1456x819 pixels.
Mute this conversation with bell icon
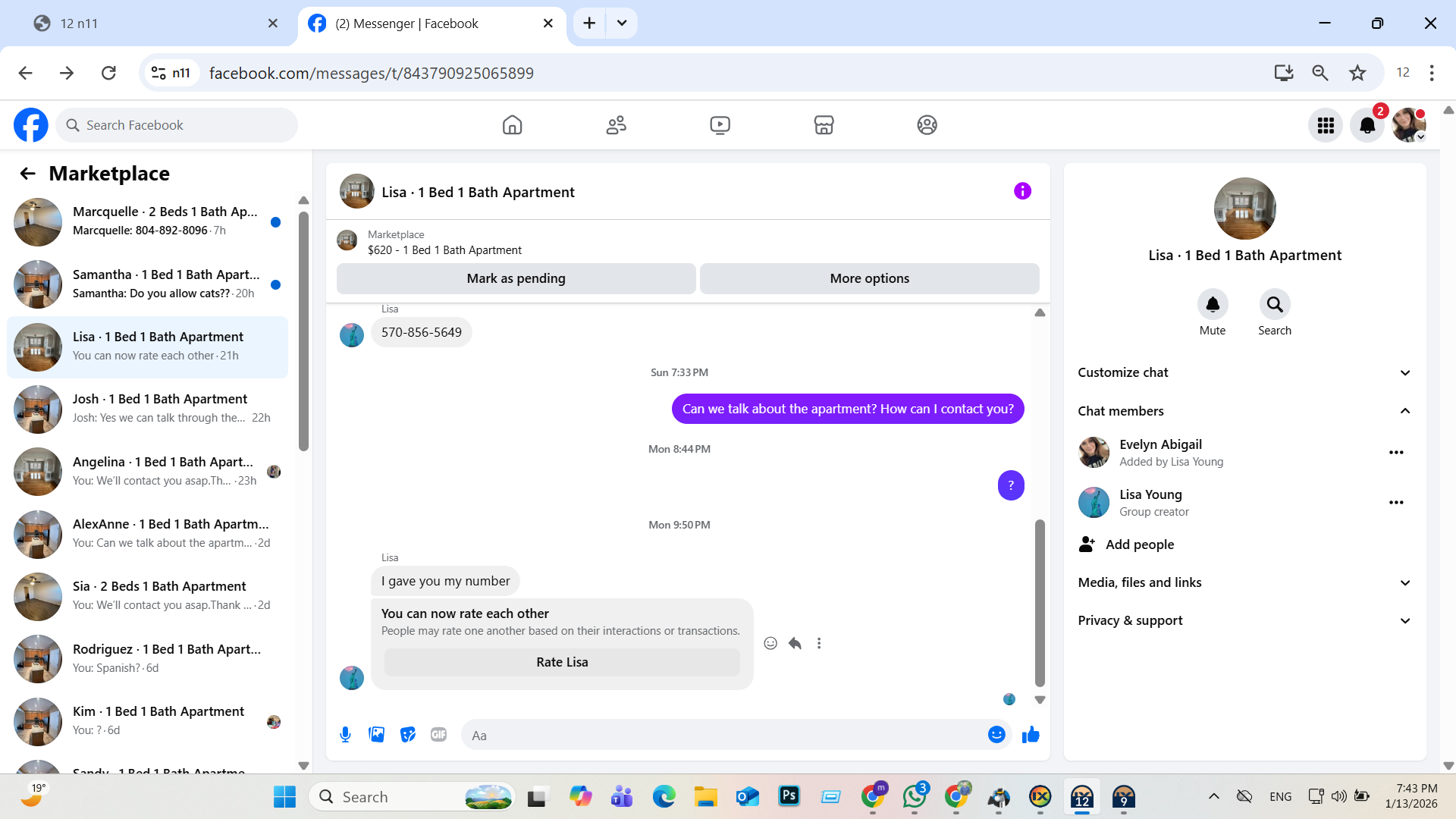(1212, 305)
